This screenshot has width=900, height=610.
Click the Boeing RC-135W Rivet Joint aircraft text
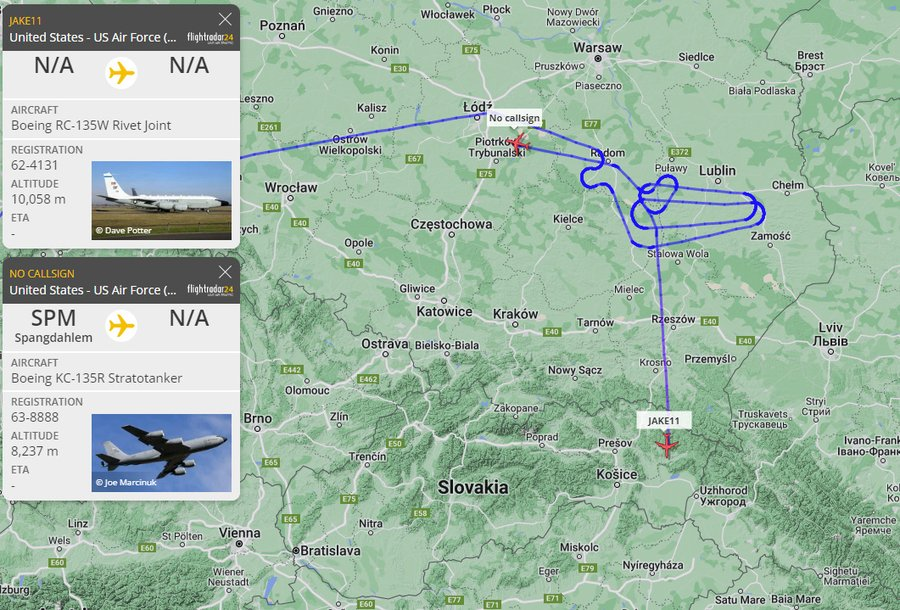91,125
